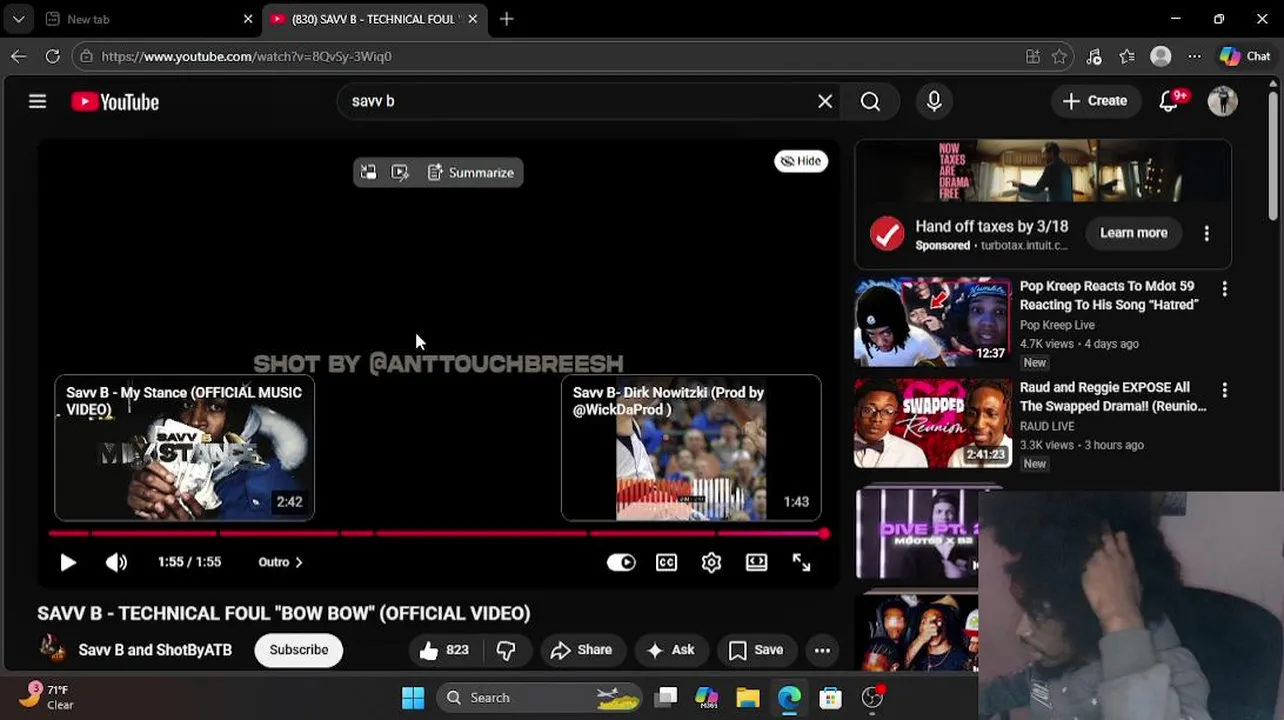Viewport: 1284px width, 720px height.
Task: Open the Favorites list
Action: [1127, 57]
